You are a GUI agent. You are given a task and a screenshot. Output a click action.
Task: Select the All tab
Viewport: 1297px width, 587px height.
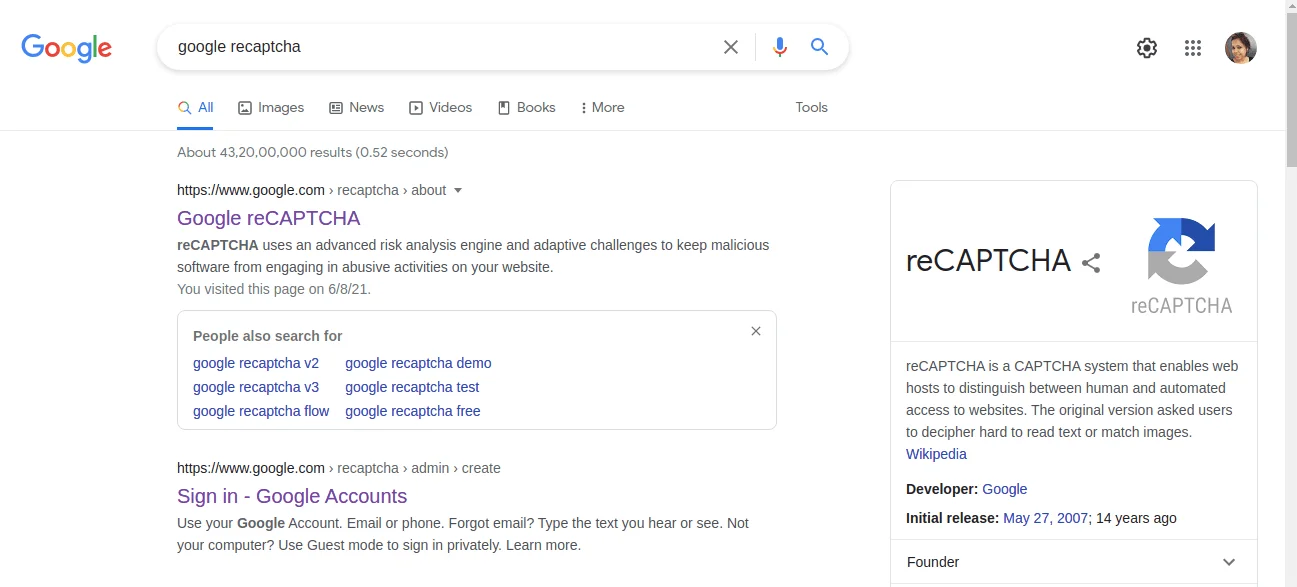(195, 107)
